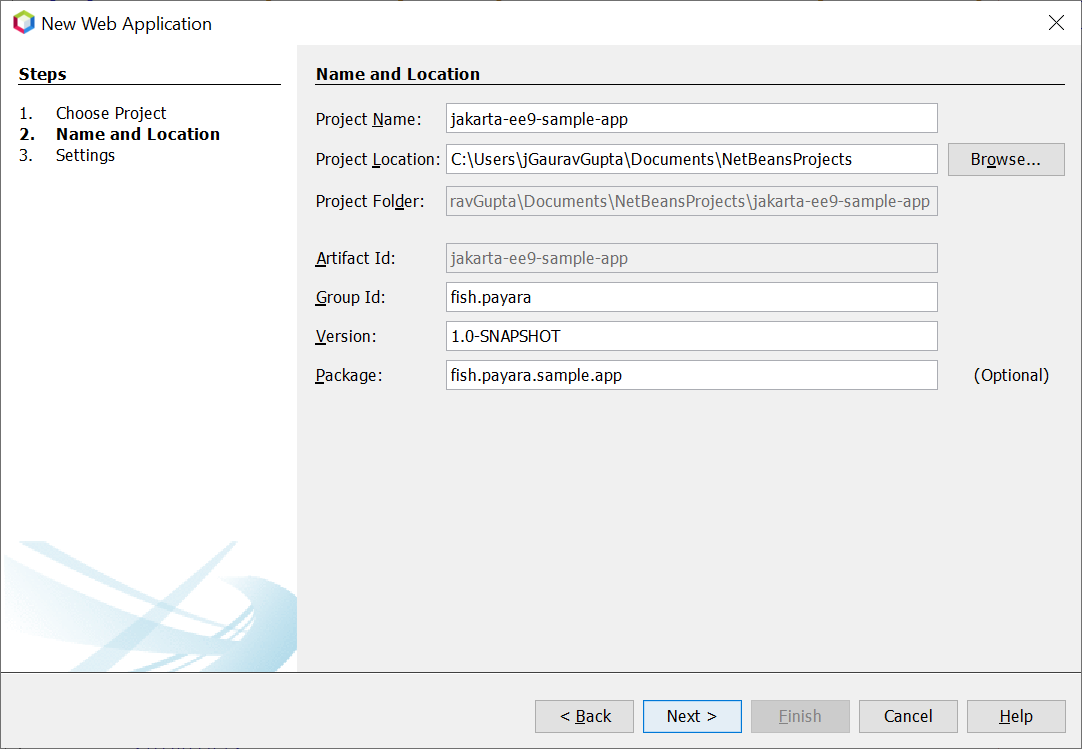1082x749 pixels.
Task: Proceed by clicking Next >
Action: 692,716
